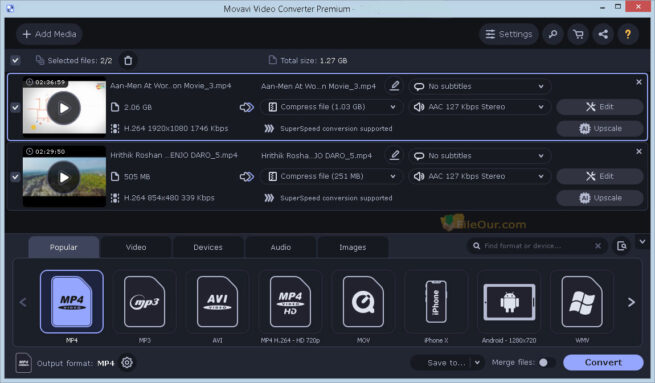
Task: Click SuperSpeed icon in Hrithik Roshan row
Action: [x=269, y=198]
